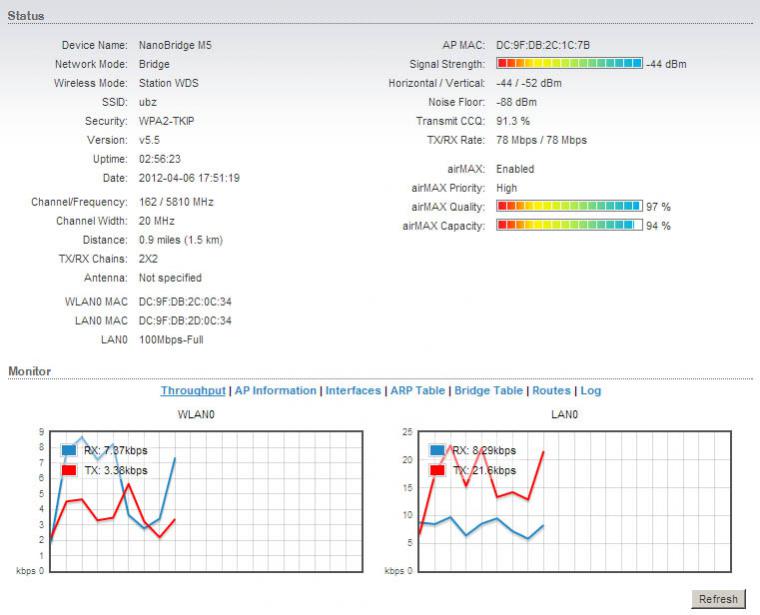760x615 pixels.
Task: Click the LAN0 graph title
Action: coord(564,414)
